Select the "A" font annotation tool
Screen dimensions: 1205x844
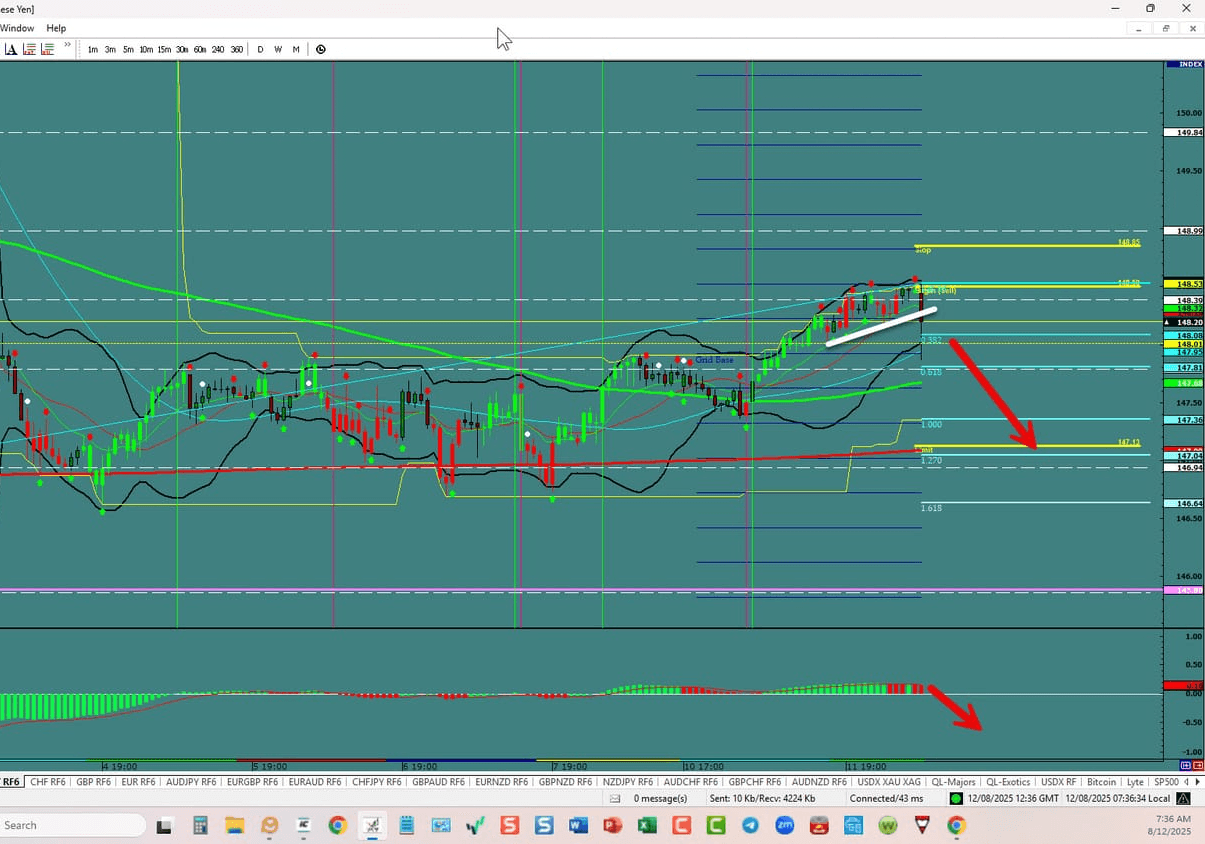click(10, 48)
